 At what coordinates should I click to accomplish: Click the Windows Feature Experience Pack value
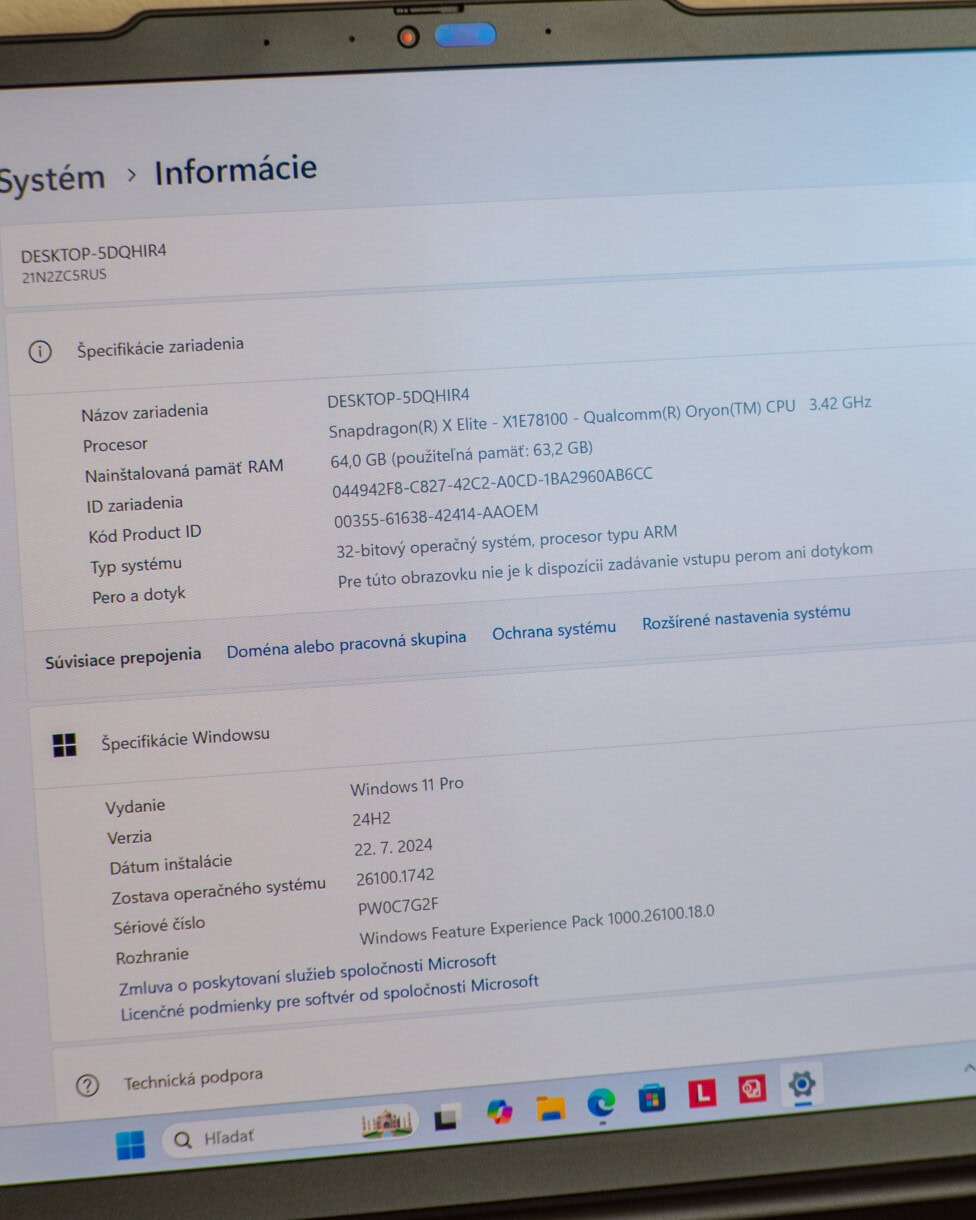click(x=537, y=926)
